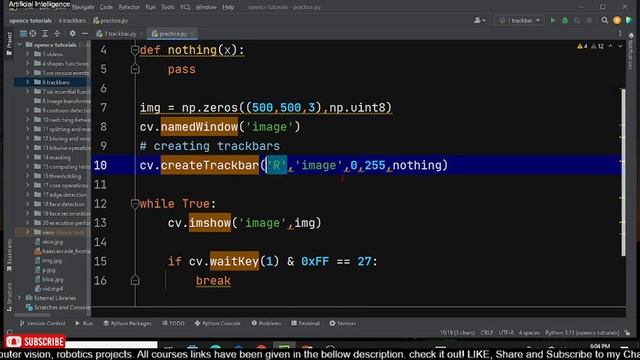Switch to the 'practice.py' editor tab

(x=172, y=33)
